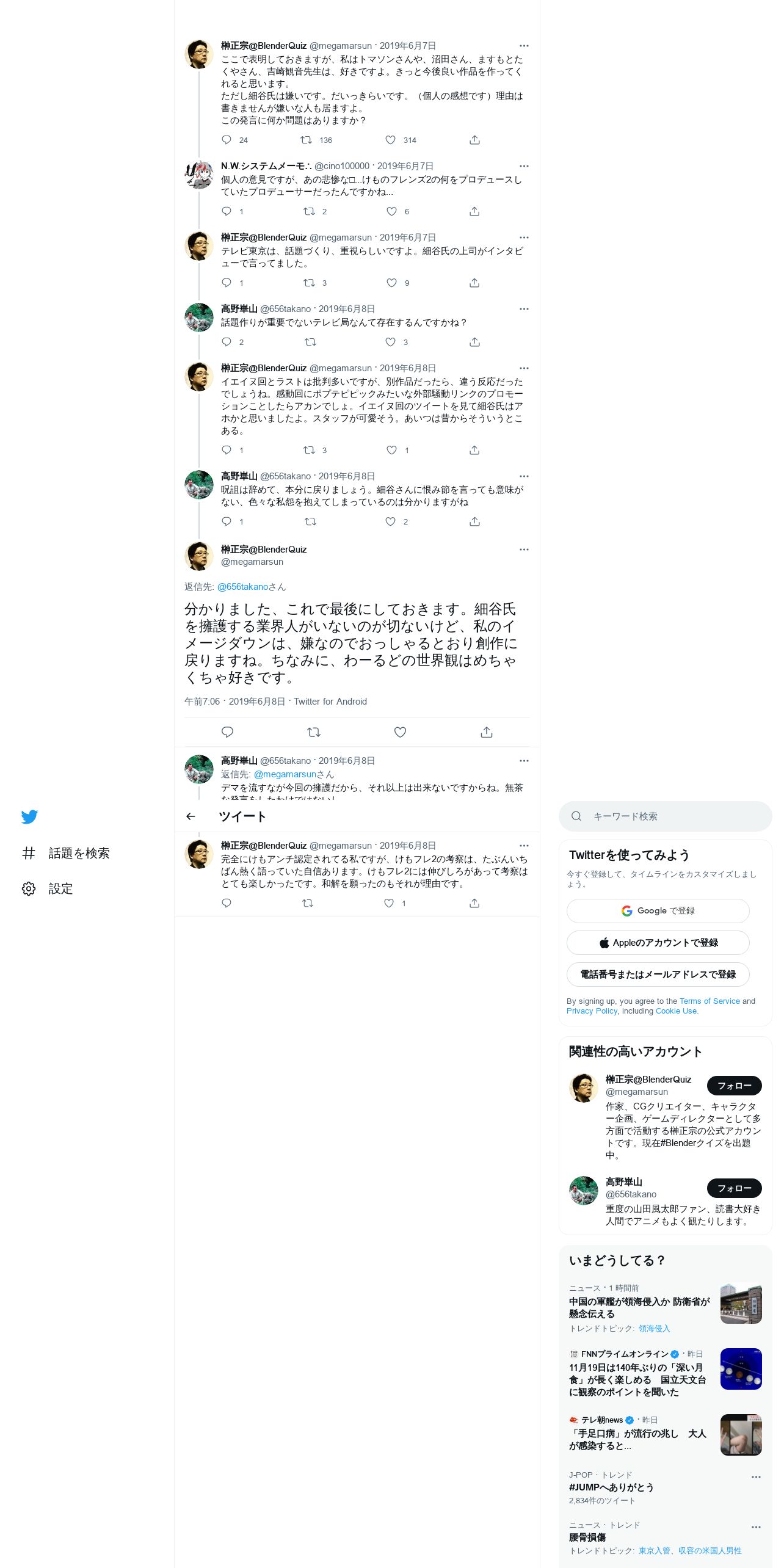The height and width of the screenshot is (1568, 784).
Task: Like the main tweet with heart icon
Action: pyautogui.click(x=400, y=731)
